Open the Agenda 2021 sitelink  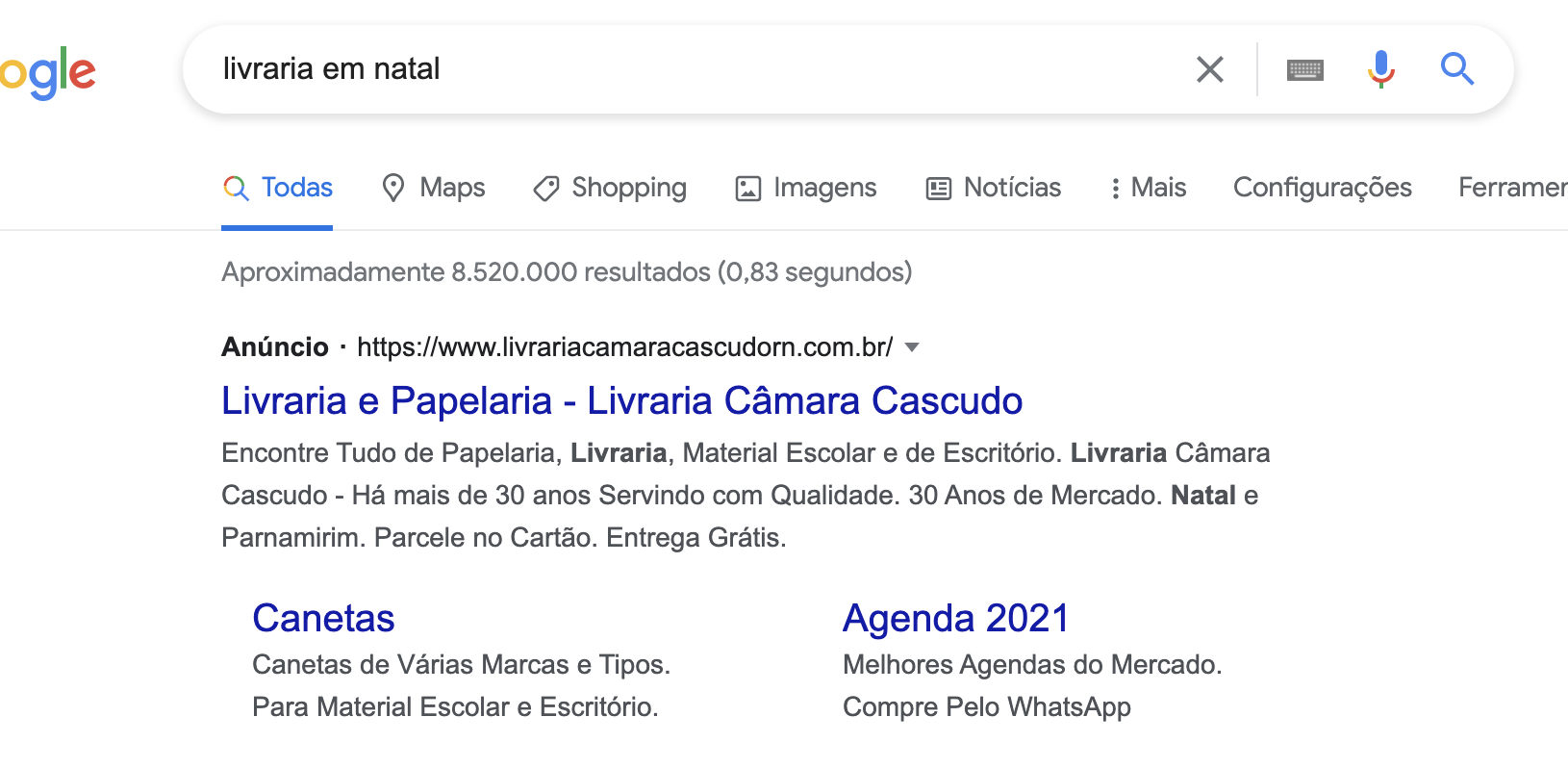(956, 618)
